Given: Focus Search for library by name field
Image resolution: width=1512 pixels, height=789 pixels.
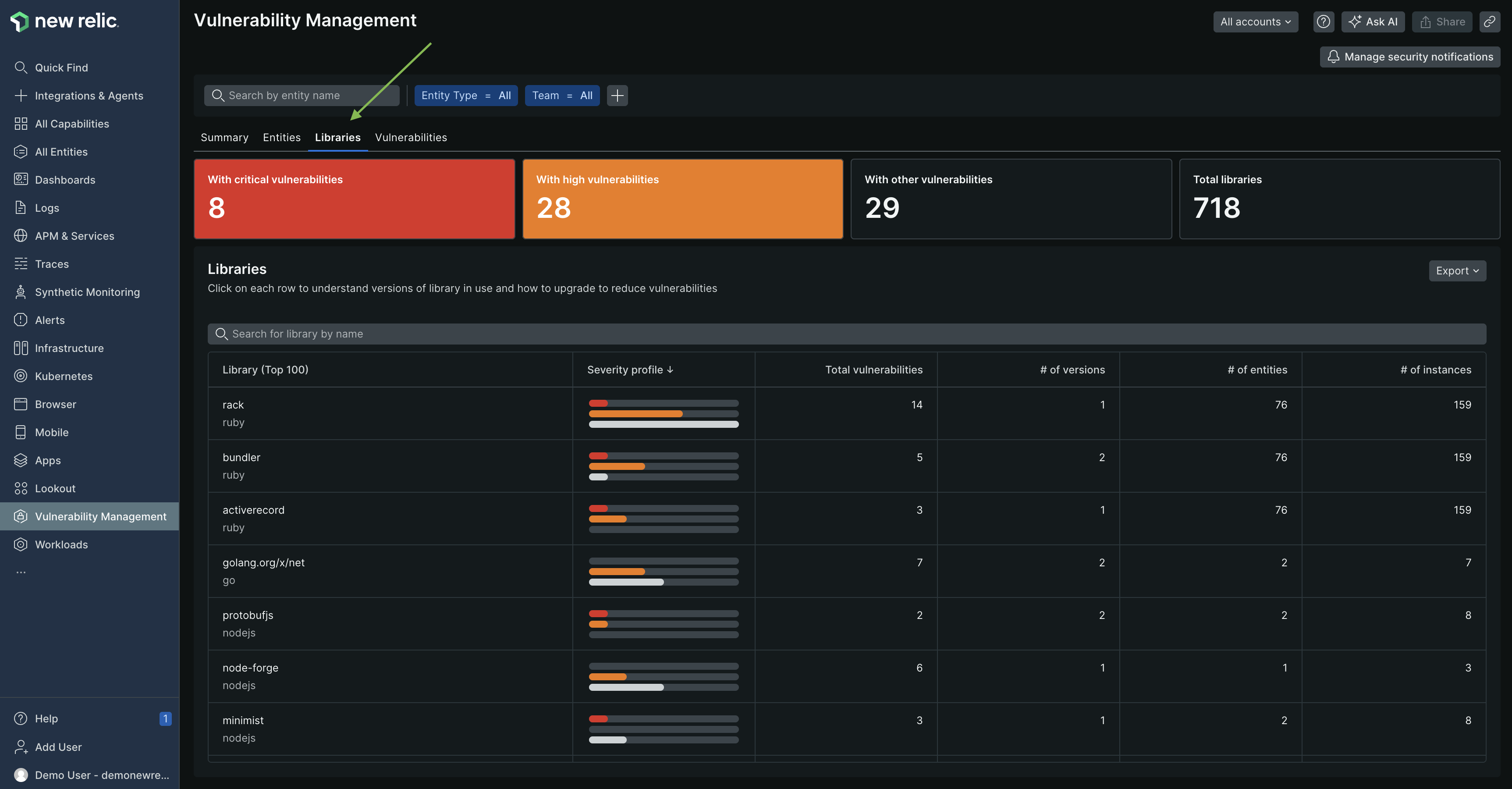Looking at the screenshot, I should [846, 334].
